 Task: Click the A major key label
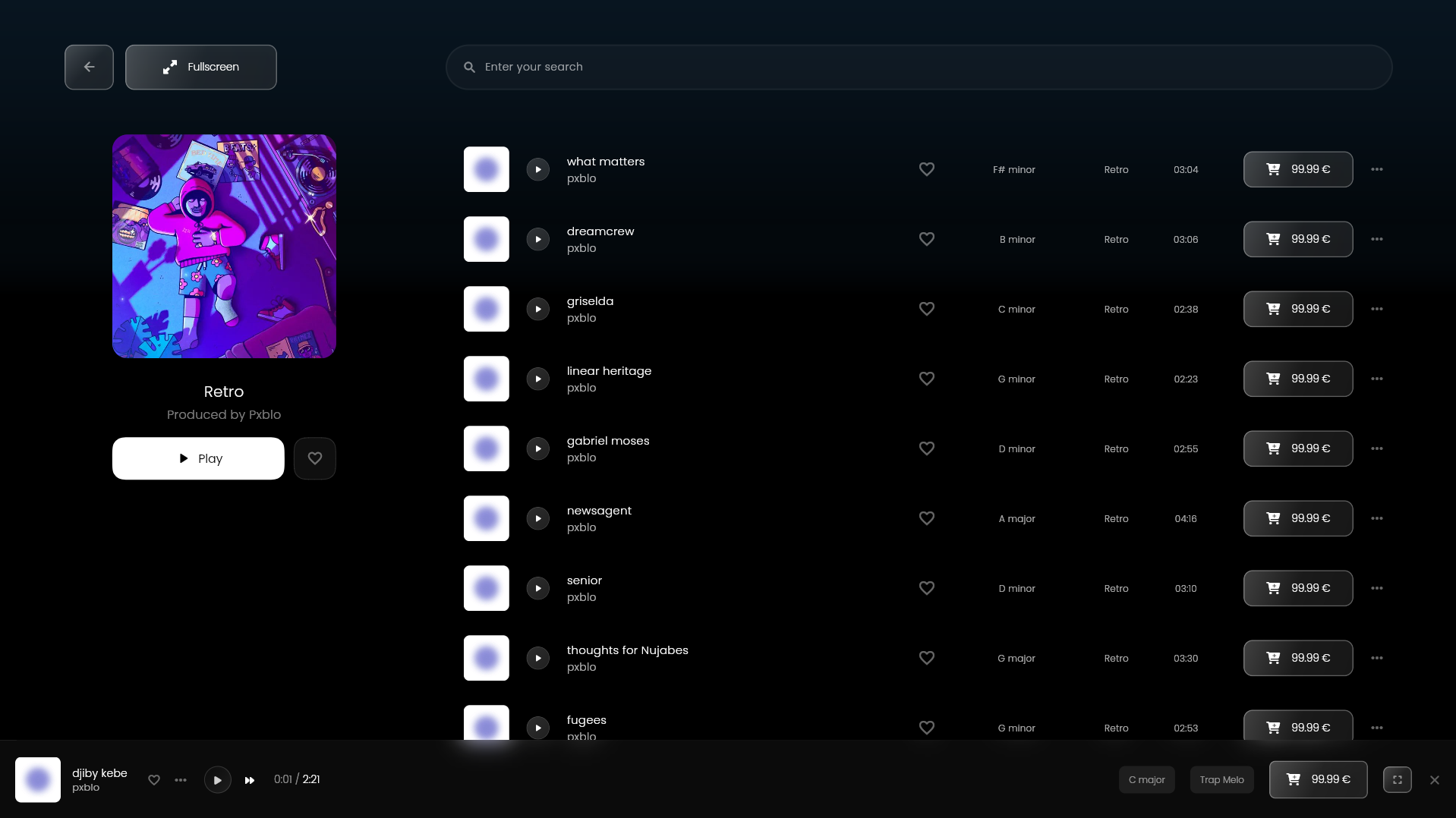[x=1017, y=518]
